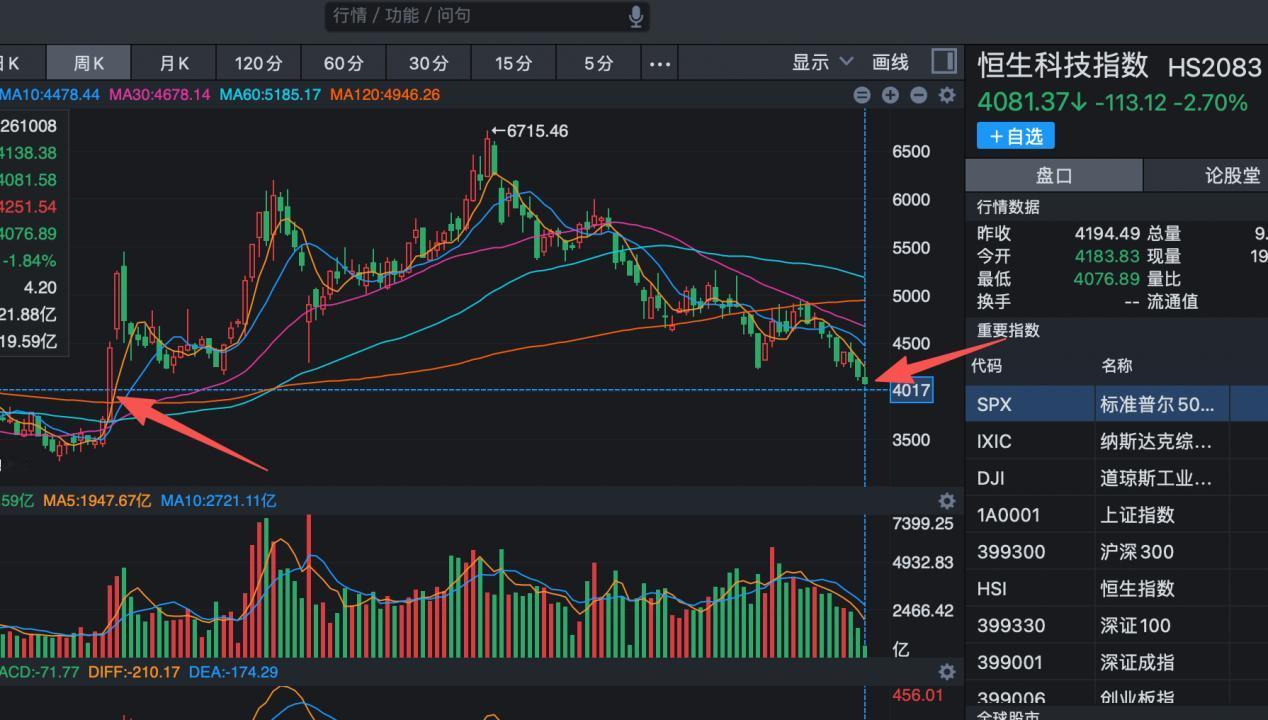Open volume panel settings gear
1268x720 pixels.
pyautogui.click(x=946, y=501)
